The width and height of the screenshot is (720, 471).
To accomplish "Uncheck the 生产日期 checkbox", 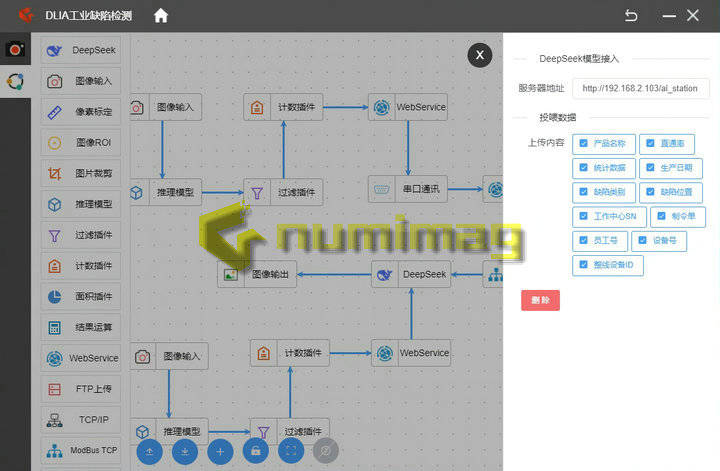I will (650, 168).
